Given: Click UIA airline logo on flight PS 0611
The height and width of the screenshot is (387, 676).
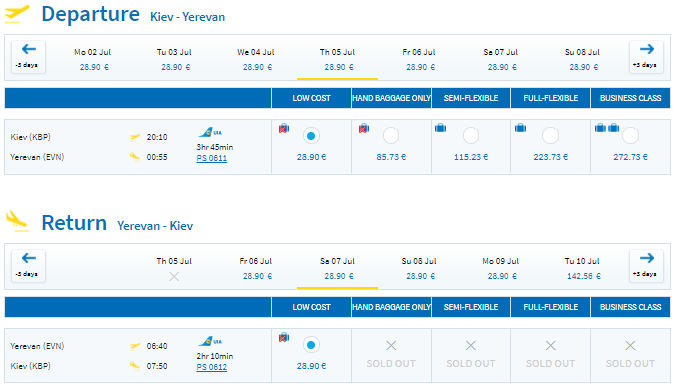Looking at the screenshot, I should click(210, 132).
